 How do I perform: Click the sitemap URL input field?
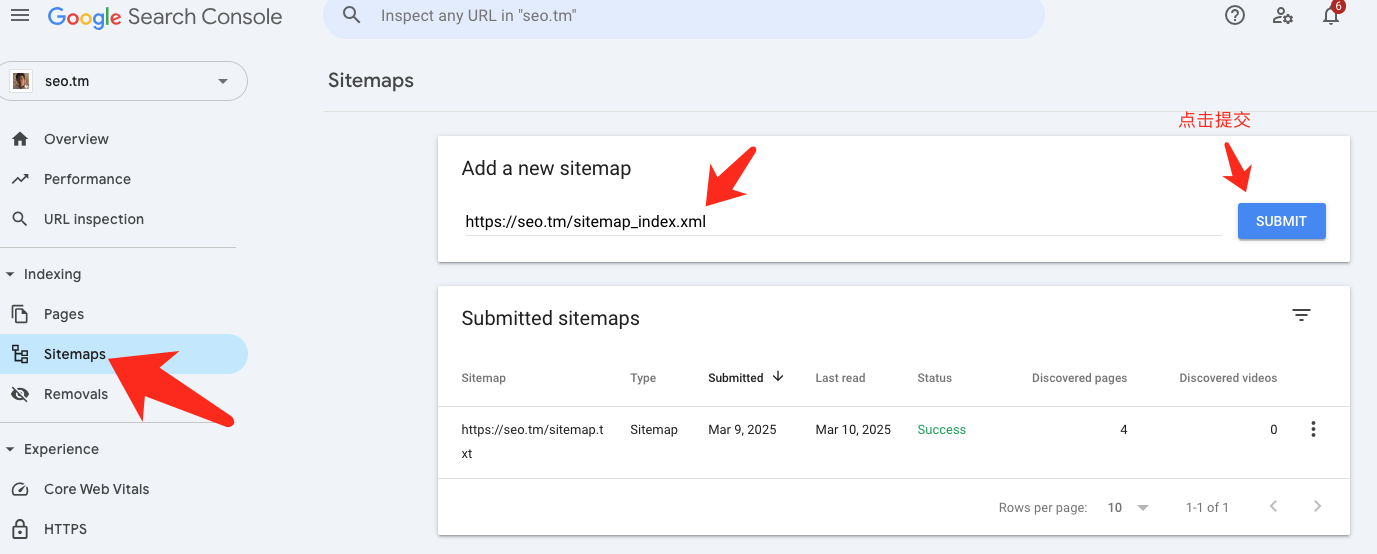(840, 222)
